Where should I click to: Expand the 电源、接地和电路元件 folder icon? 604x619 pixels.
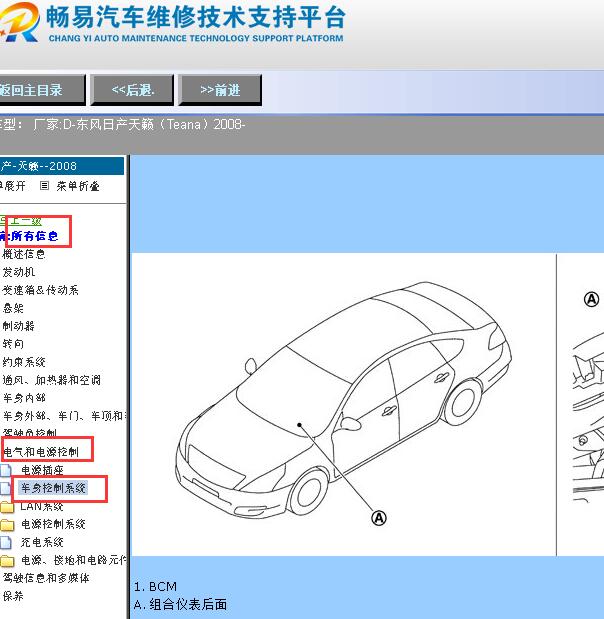point(7,561)
